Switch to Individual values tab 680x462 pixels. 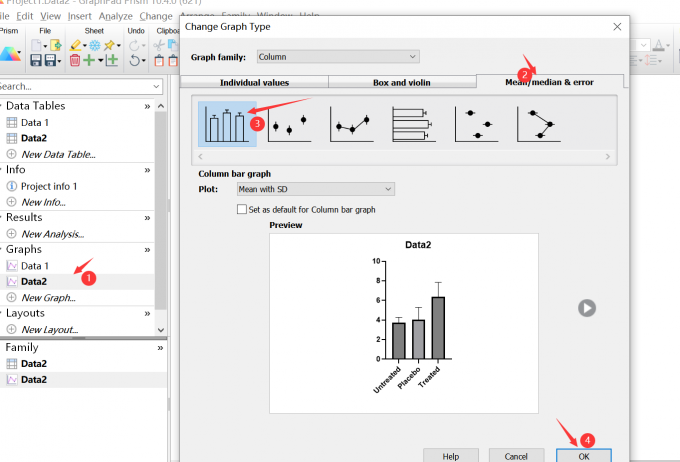254,82
